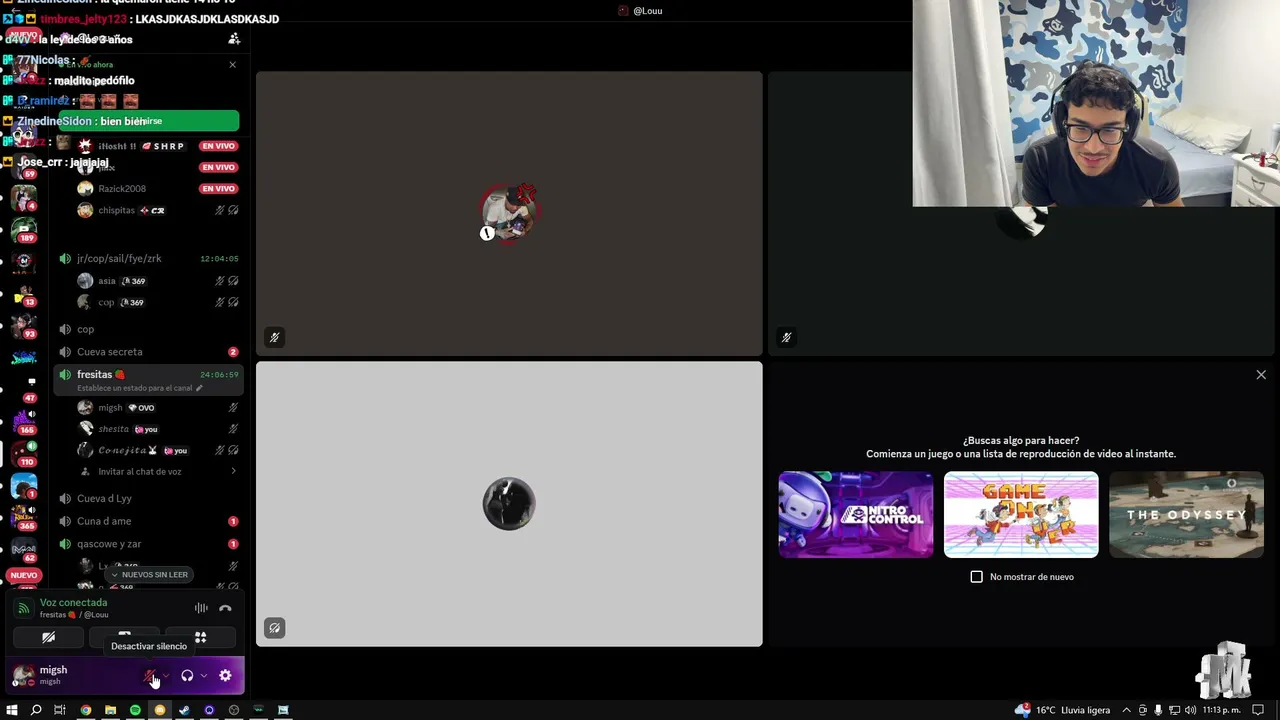Expand the Invitar al chat de voz chevron
The width and height of the screenshot is (1280, 720).
pyautogui.click(x=233, y=471)
